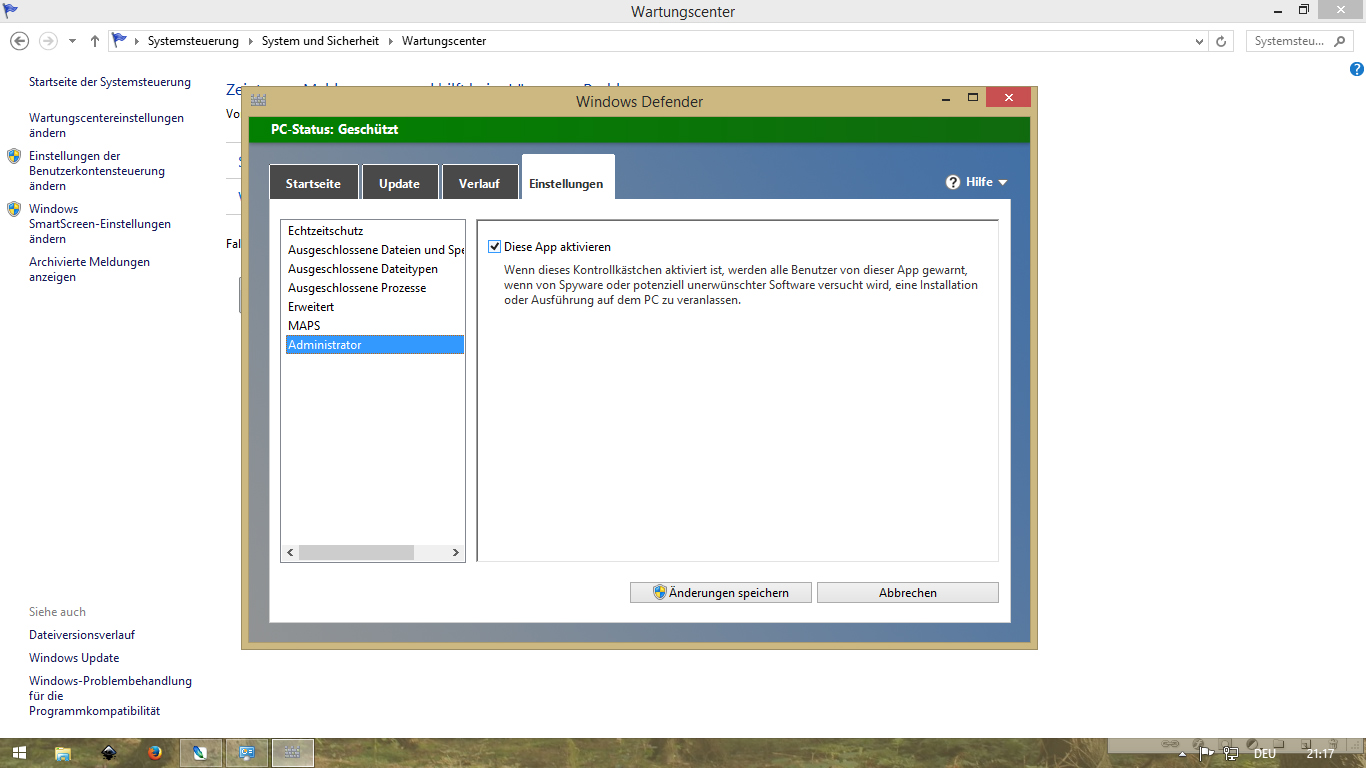1366x768 pixels.
Task: Select Erweitert in the settings list
Action: click(x=374, y=307)
